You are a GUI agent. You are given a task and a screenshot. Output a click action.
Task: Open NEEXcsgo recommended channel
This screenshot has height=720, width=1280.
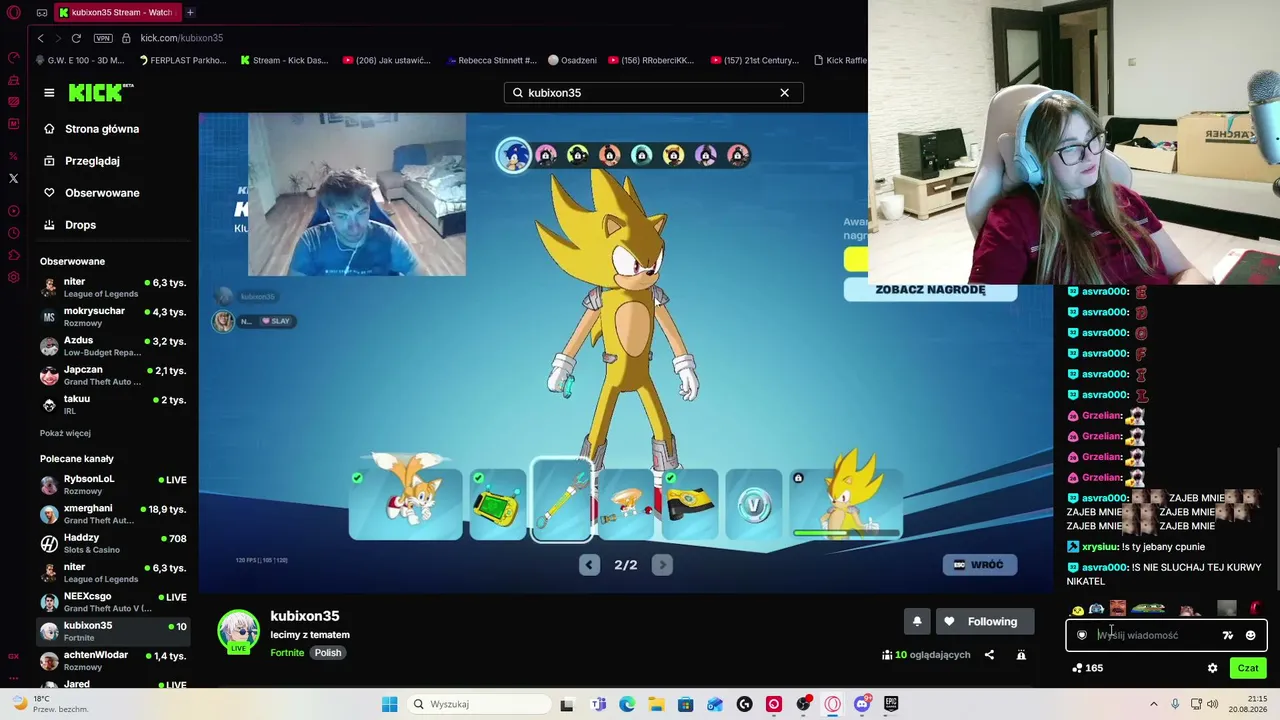(112, 602)
